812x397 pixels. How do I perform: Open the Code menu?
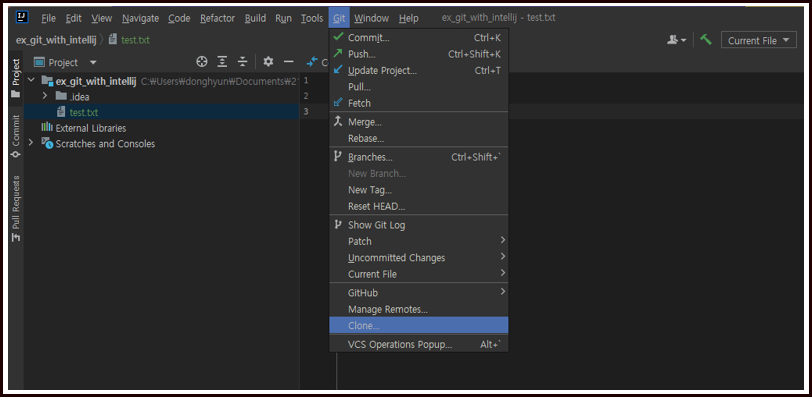click(179, 18)
